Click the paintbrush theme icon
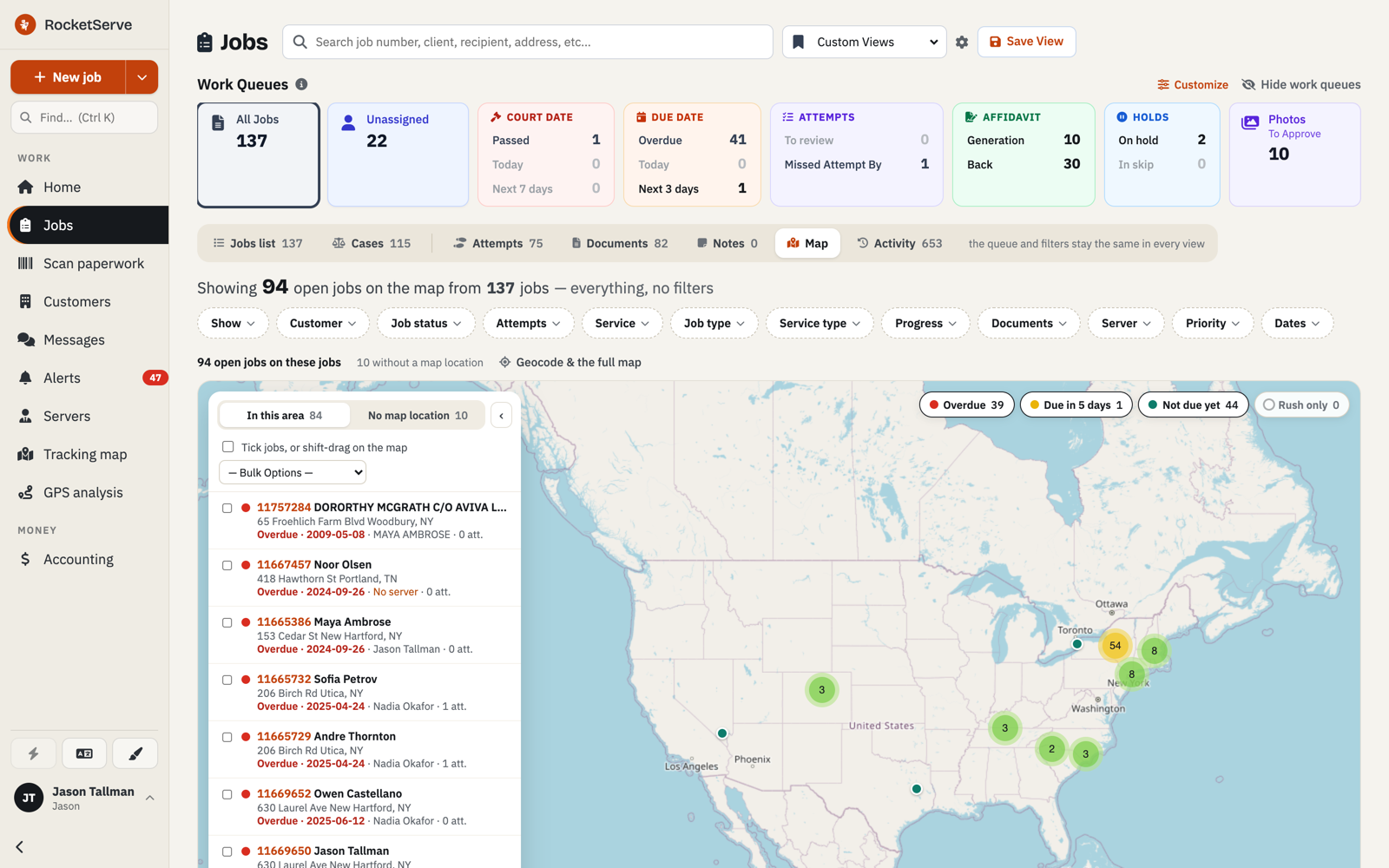The height and width of the screenshot is (868, 1389). coord(135,753)
